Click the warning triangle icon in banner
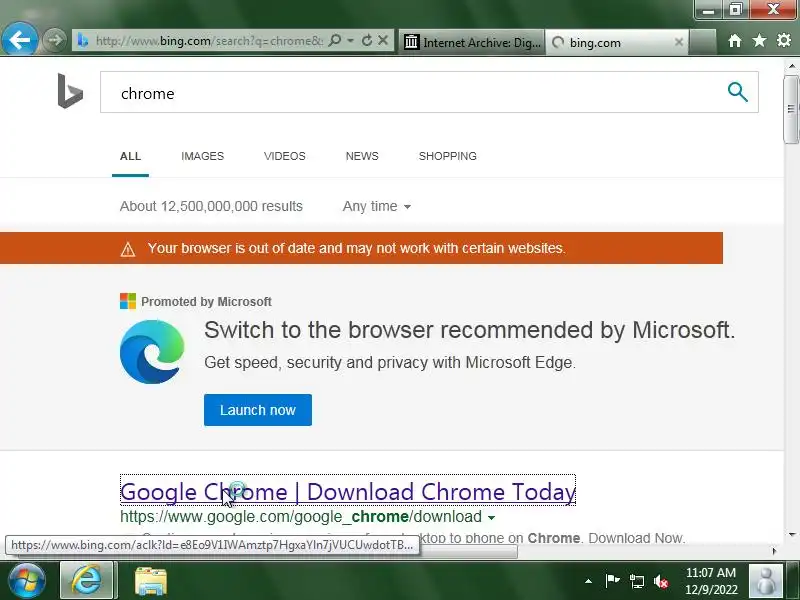This screenshot has width=800, height=600. pyautogui.click(x=128, y=249)
